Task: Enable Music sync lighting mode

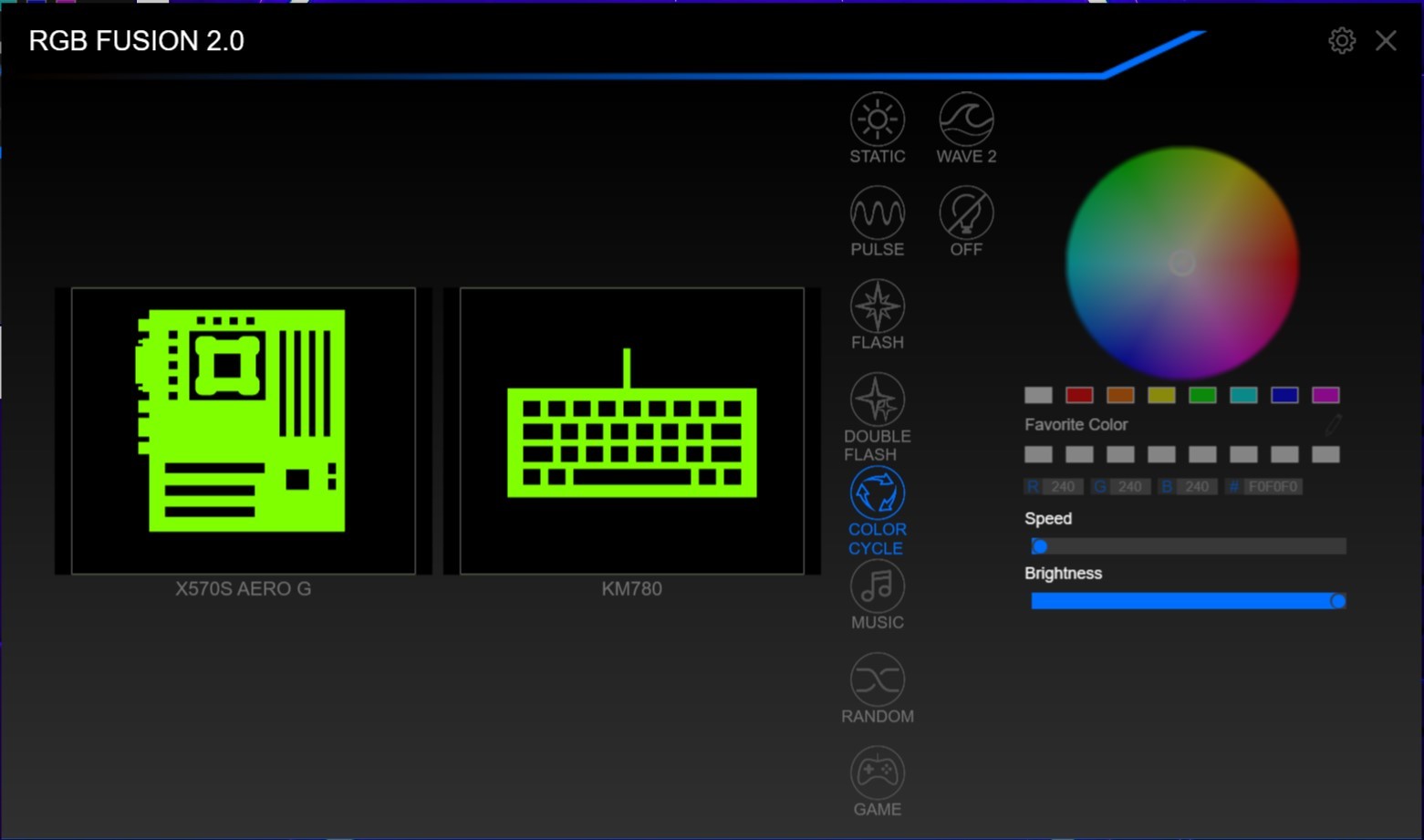Action: tap(878, 595)
